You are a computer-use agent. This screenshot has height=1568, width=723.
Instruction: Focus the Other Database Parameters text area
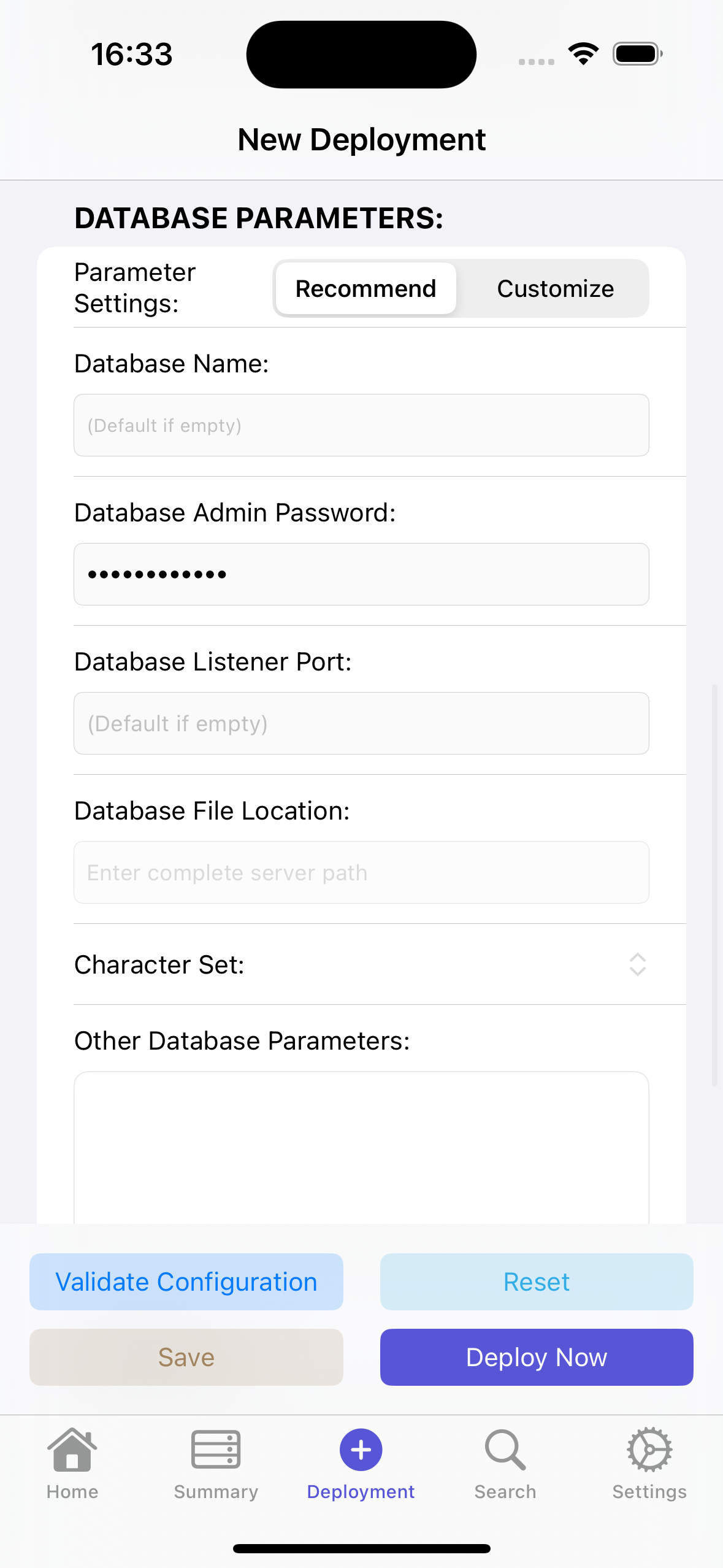(x=361, y=1147)
